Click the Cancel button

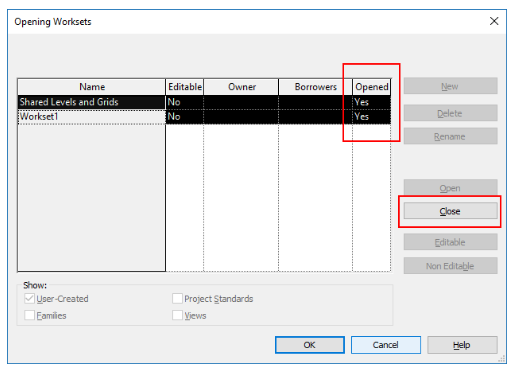(386, 345)
